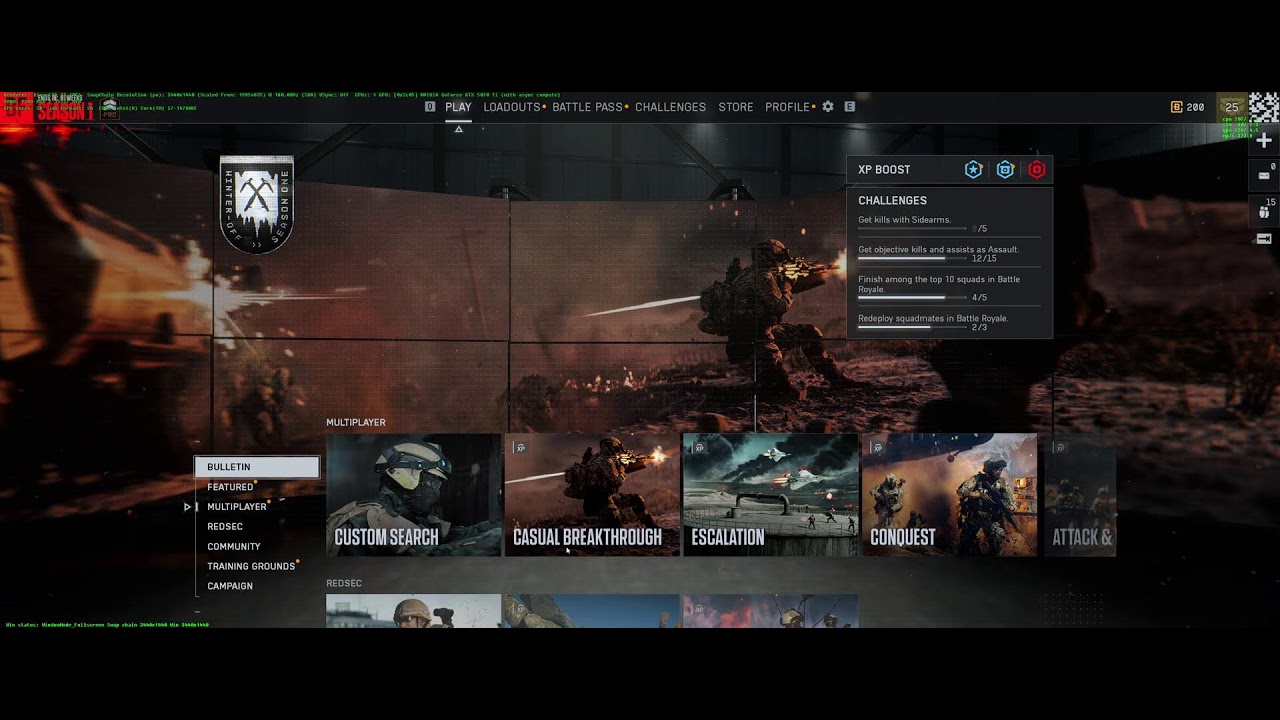Screen dimensions: 1280x720
Task: Open the Casual Breakthrough mode card
Action: click(592, 495)
